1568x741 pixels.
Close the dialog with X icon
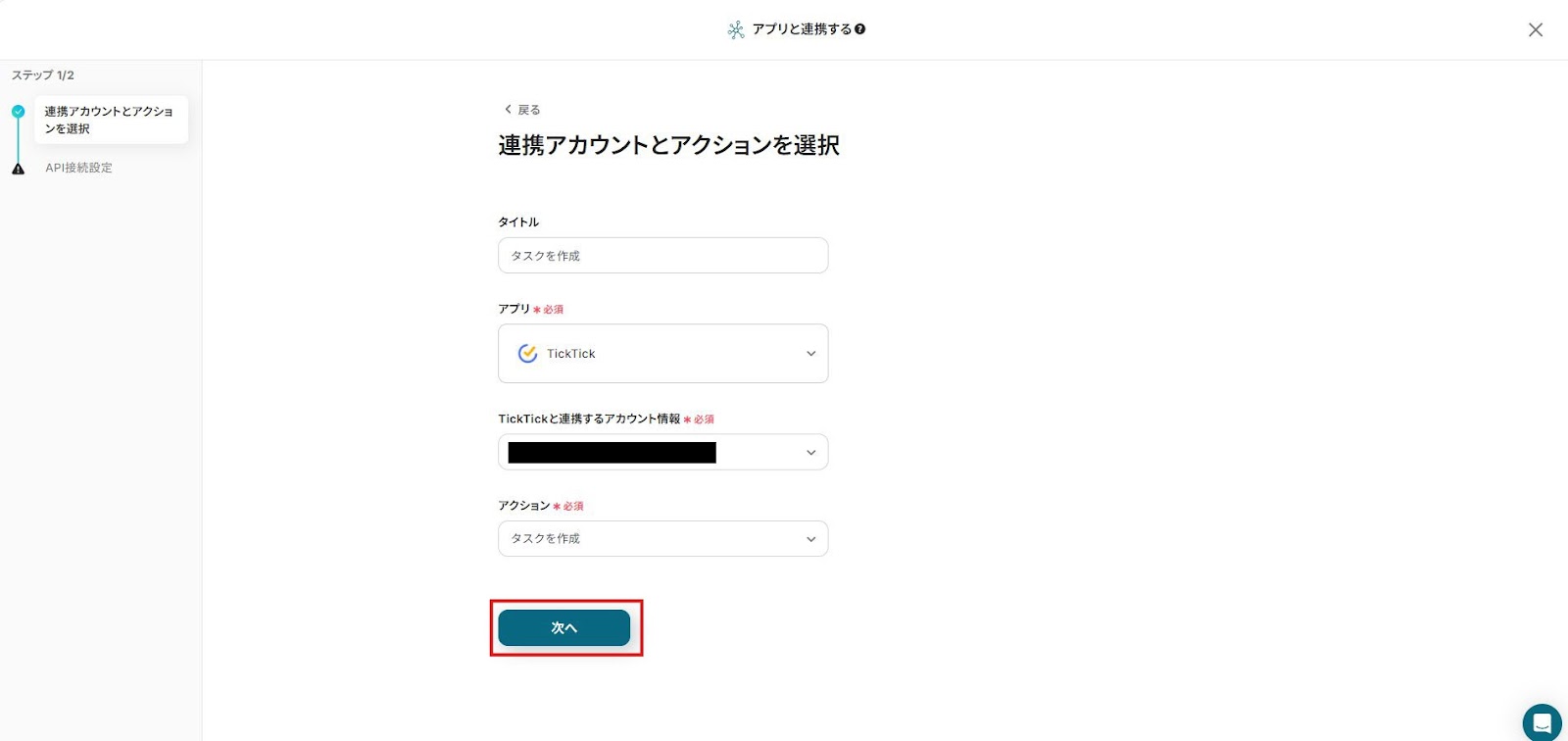point(1535,30)
